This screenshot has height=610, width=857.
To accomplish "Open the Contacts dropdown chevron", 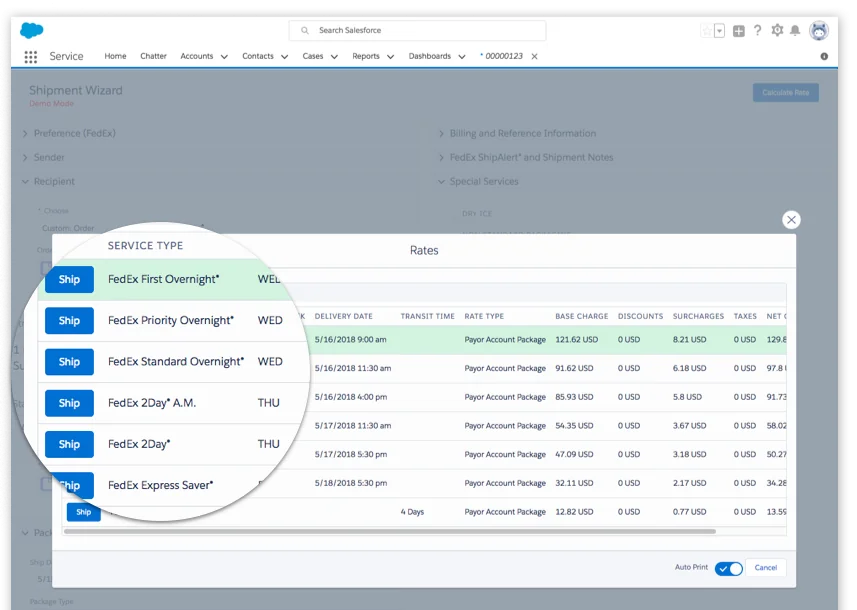I will point(284,56).
